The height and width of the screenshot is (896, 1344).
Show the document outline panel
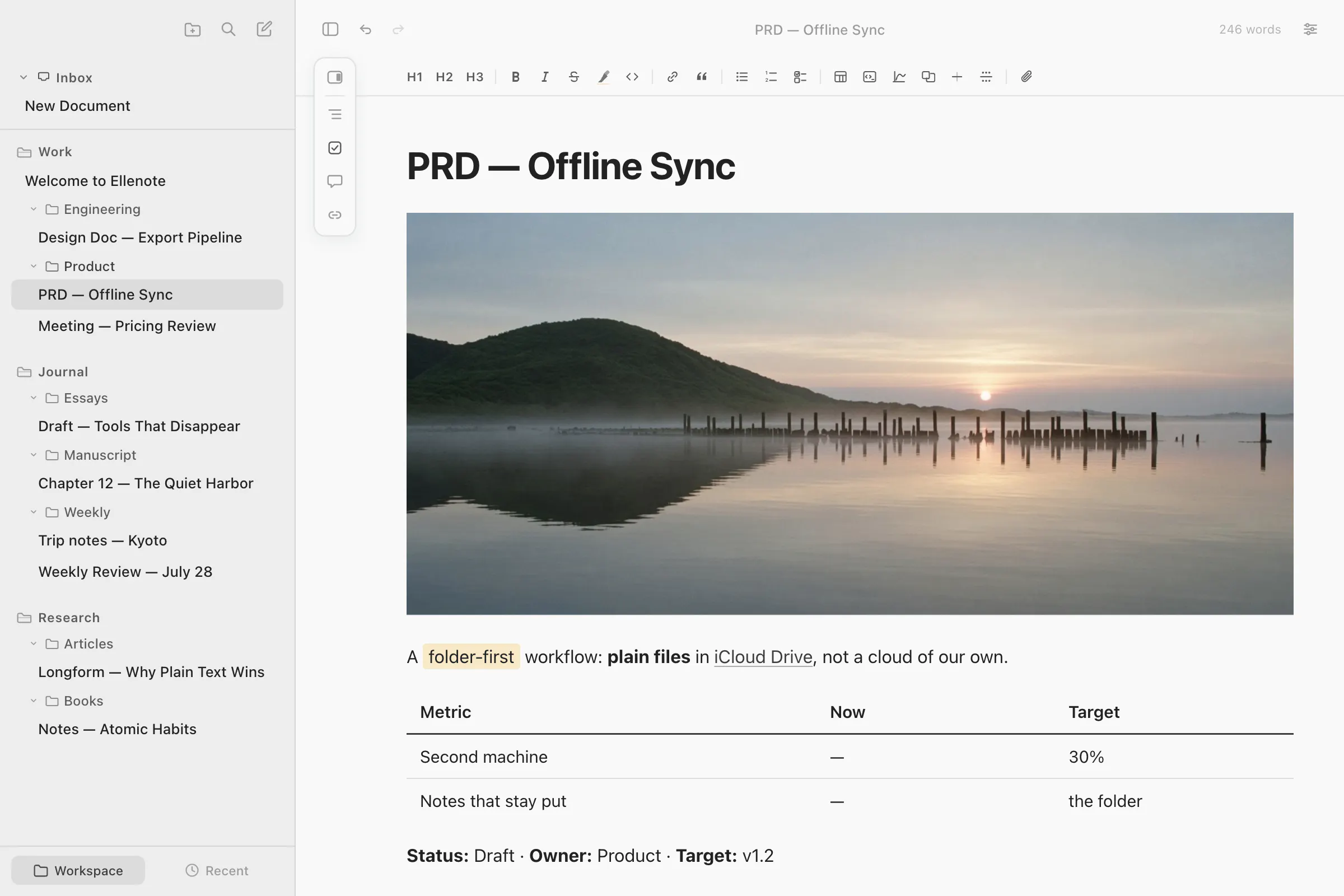(335, 114)
